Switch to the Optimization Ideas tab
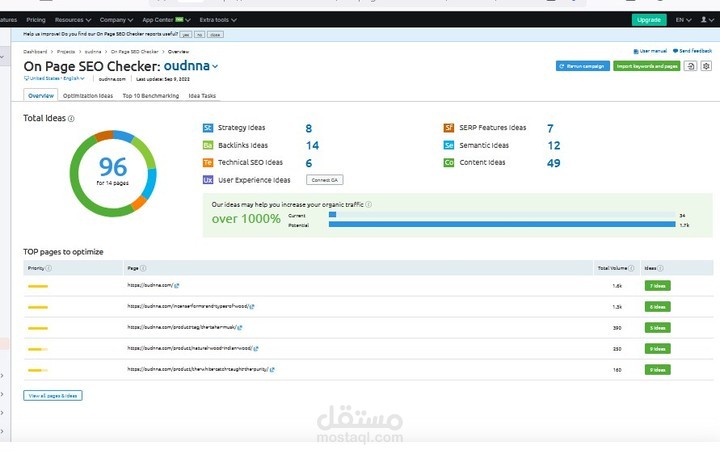 (x=88, y=95)
